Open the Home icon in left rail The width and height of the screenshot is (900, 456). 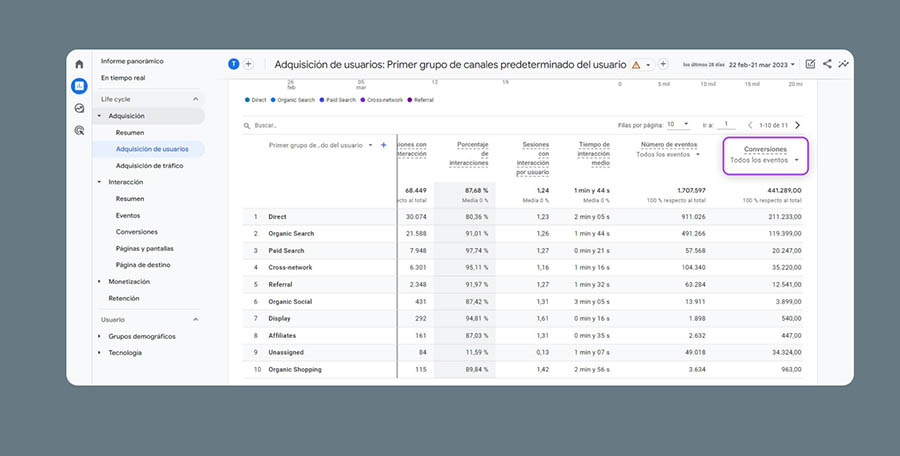[79, 65]
